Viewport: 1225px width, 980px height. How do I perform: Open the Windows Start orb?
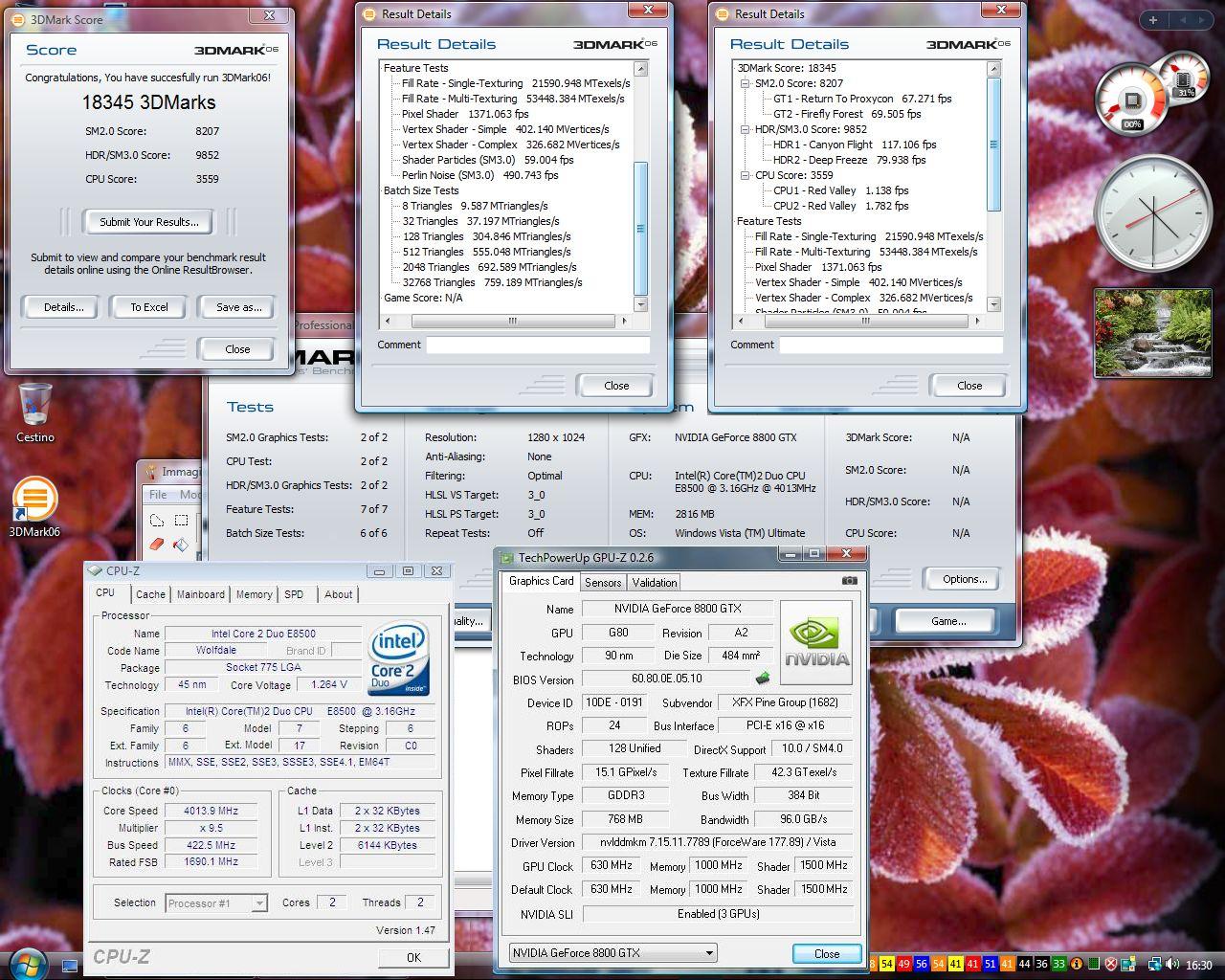click(x=27, y=964)
